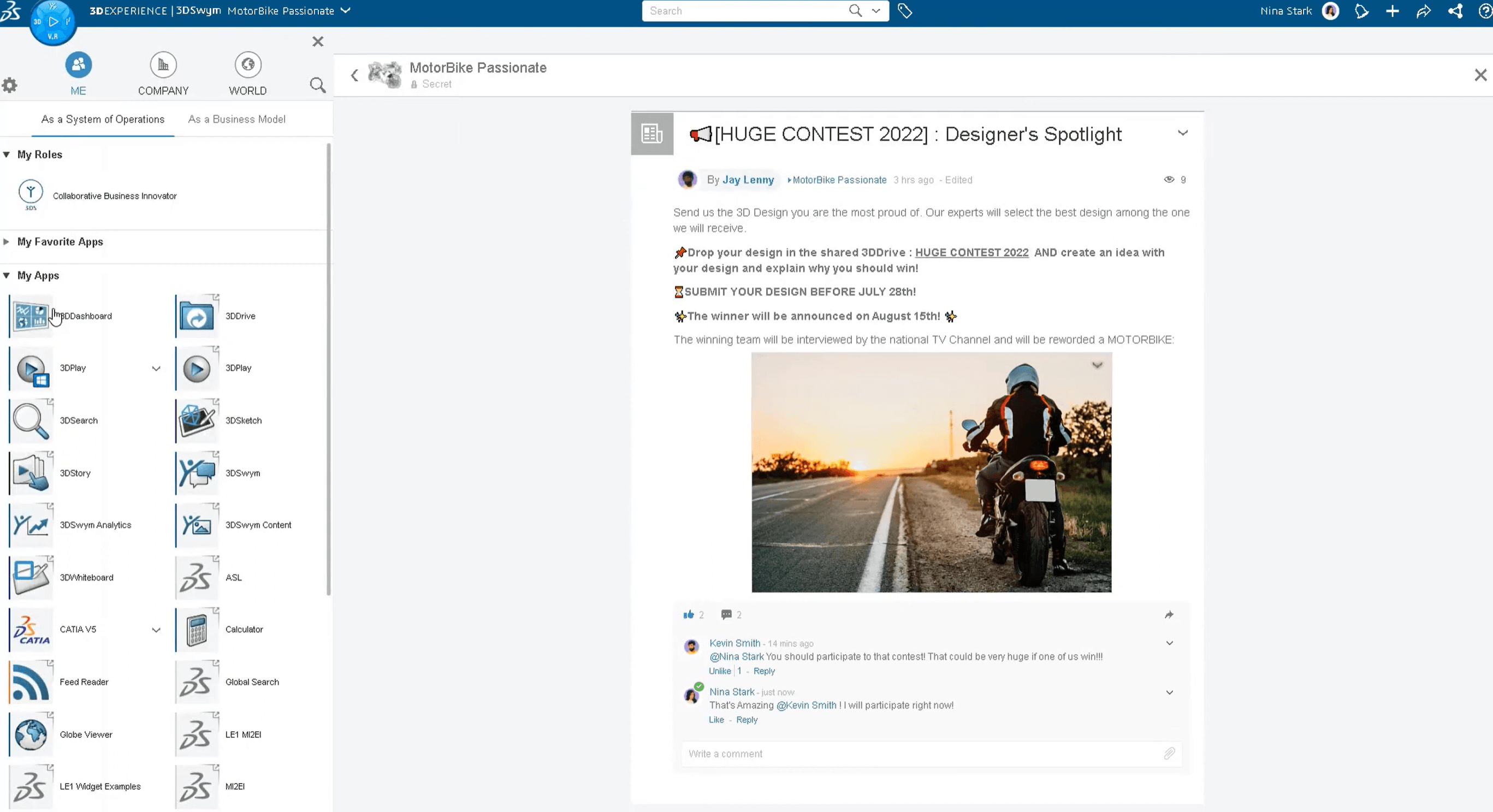
Task: Click the notifications bell icon
Action: [1362, 11]
